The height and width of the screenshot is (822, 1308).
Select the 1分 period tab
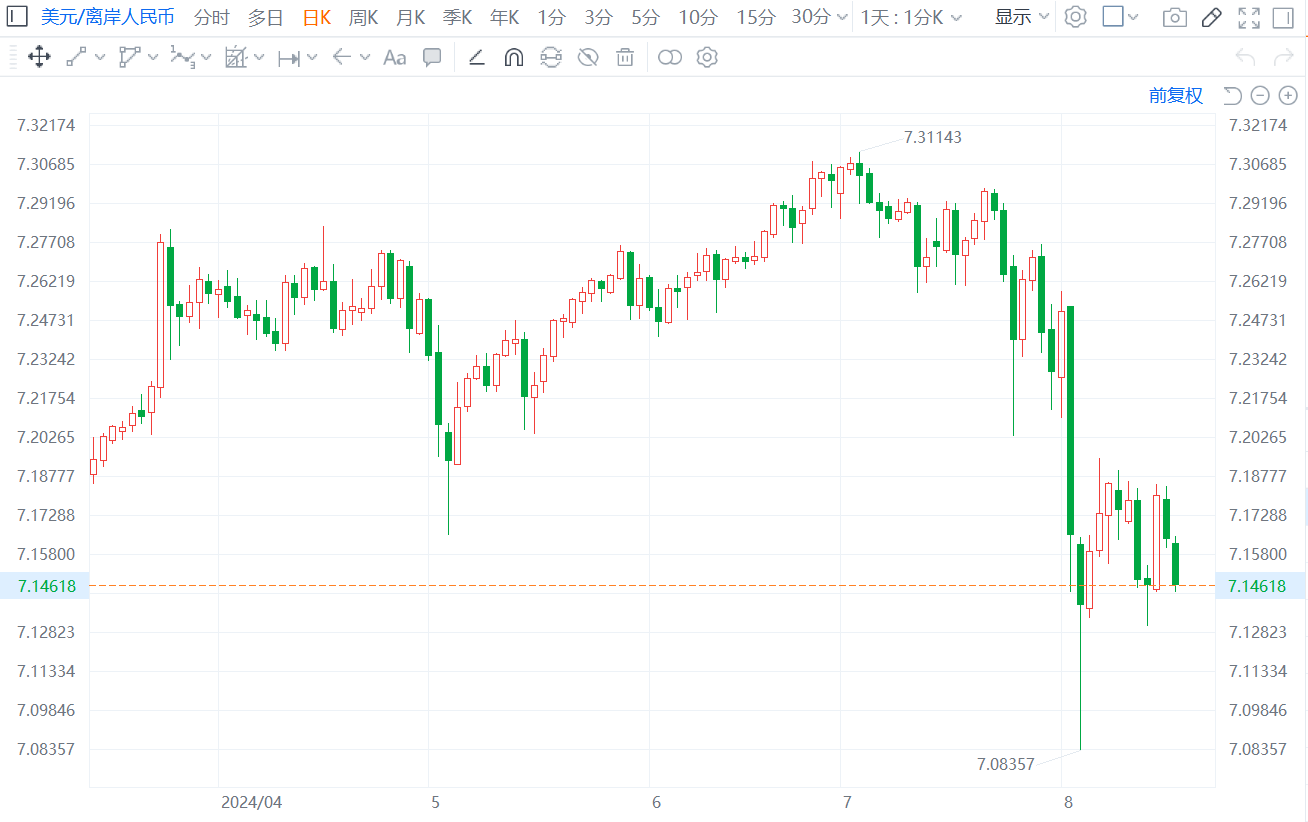(x=551, y=17)
